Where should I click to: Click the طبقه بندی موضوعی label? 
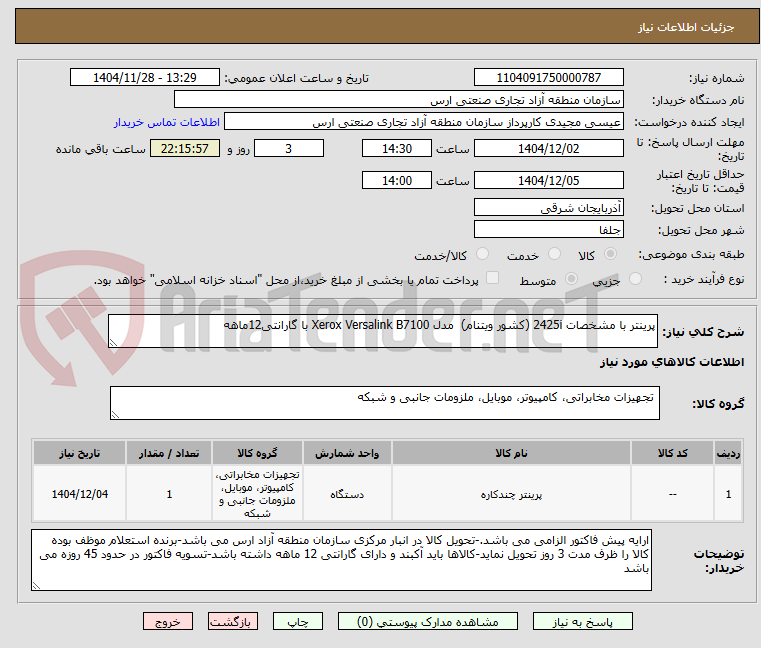click(691, 254)
